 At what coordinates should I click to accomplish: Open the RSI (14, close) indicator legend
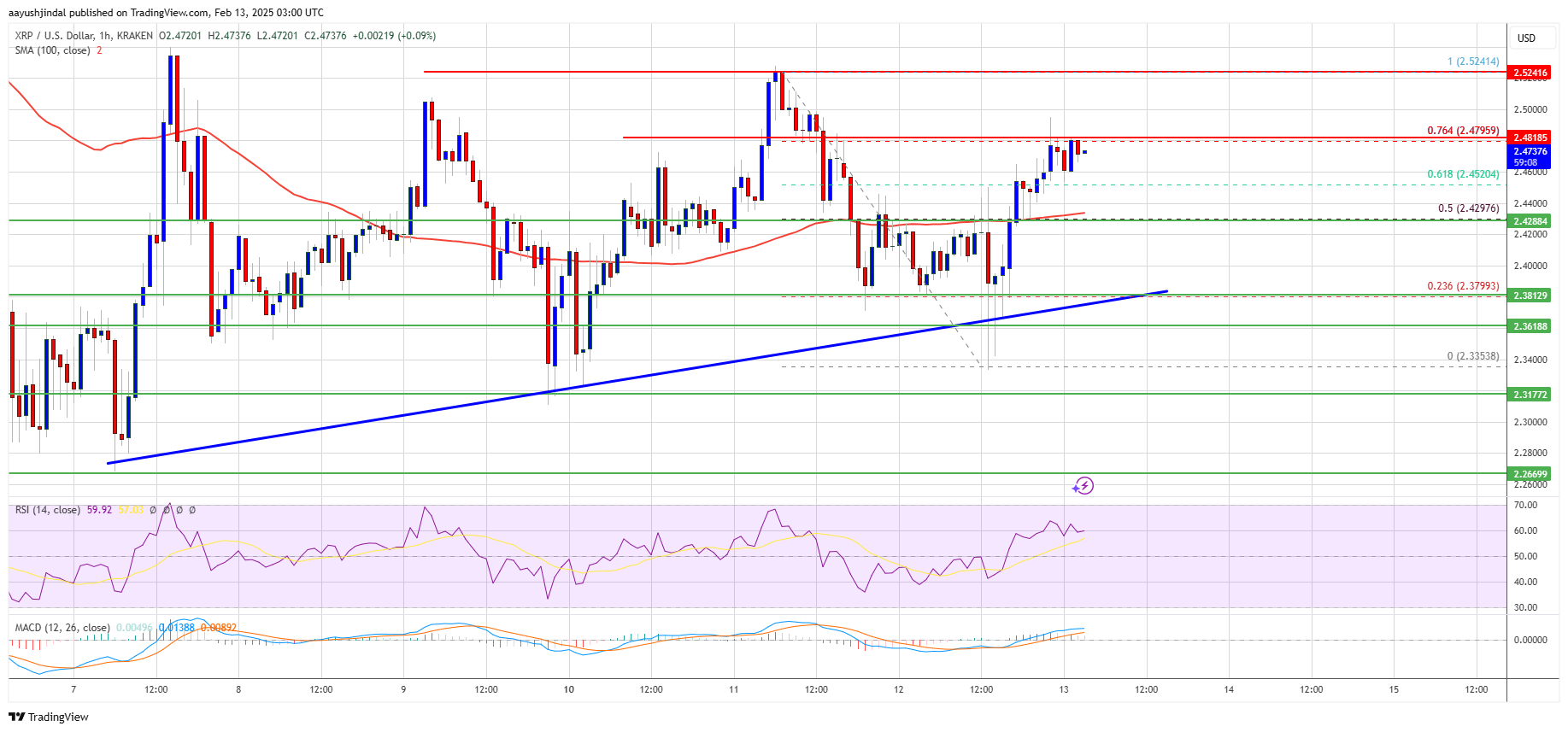(48, 510)
